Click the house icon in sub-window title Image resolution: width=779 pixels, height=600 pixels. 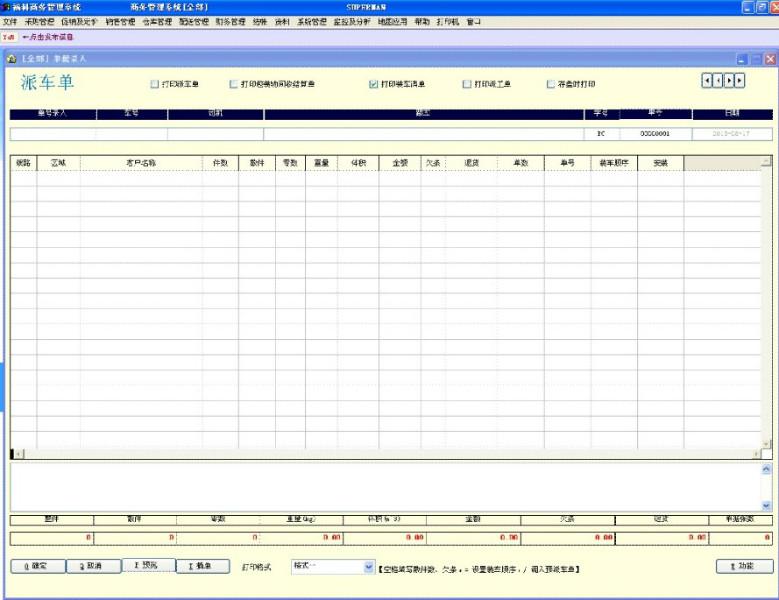pos(11,59)
